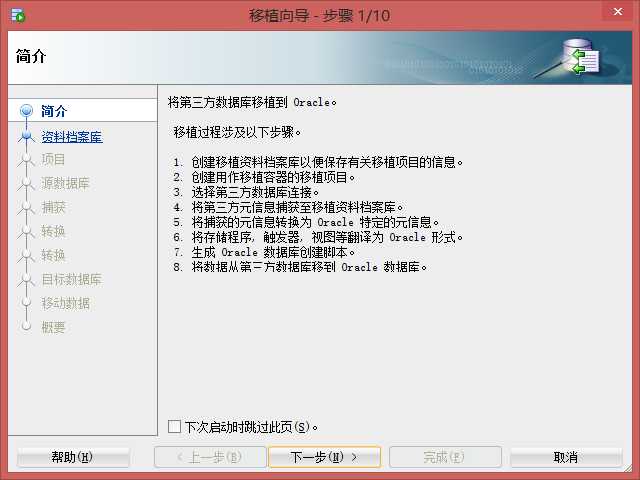The image size is (640, 480).
Task: Open the 资料档案库 step link
Action: (72, 136)
